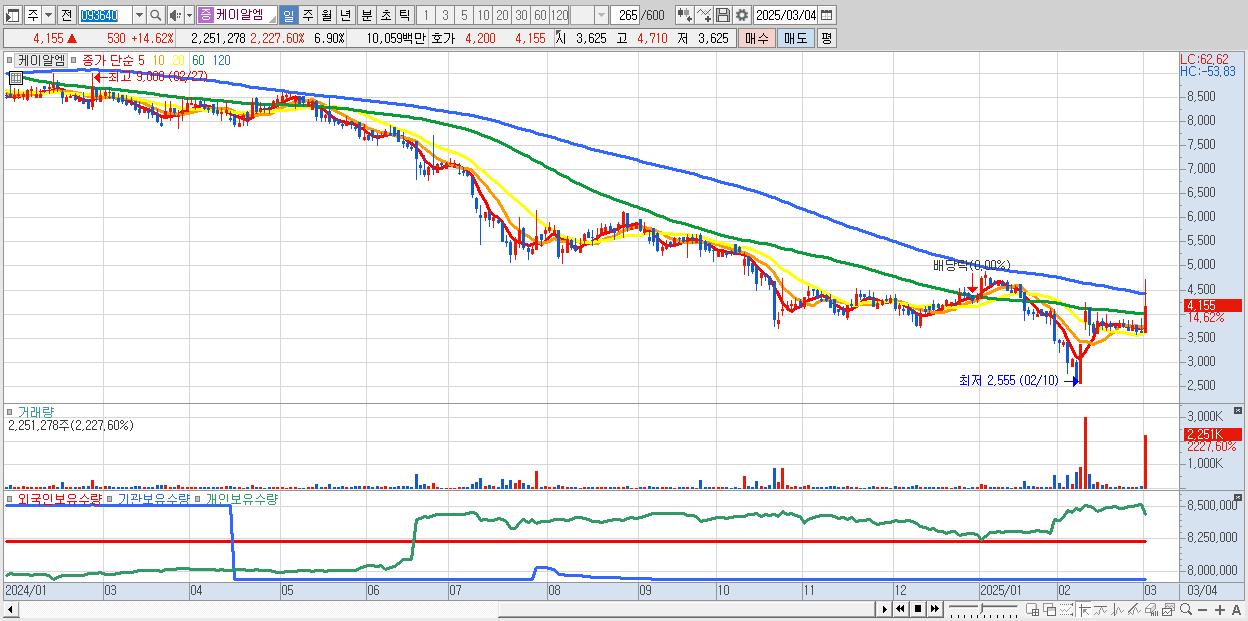Select the 틱 (tick) period button
The height and width of the screenshot is (621, 1248).
(404, 15)
